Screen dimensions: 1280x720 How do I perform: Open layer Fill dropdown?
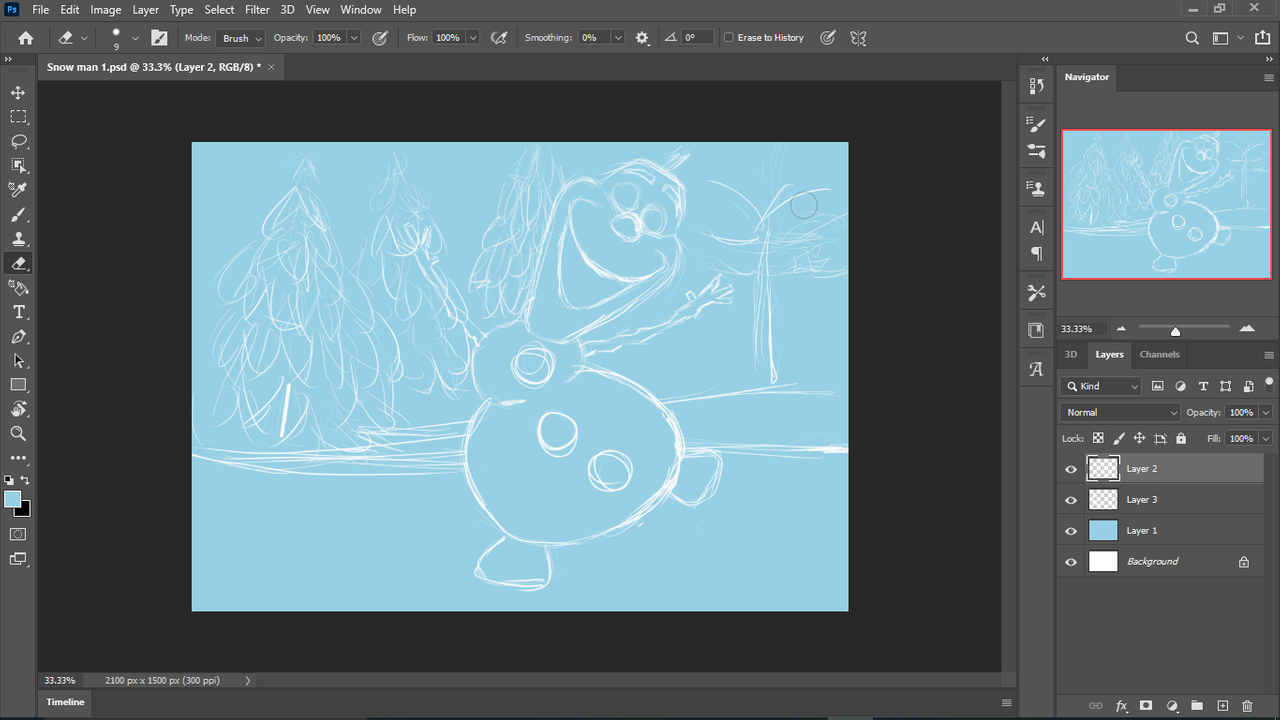(1266, 438)
